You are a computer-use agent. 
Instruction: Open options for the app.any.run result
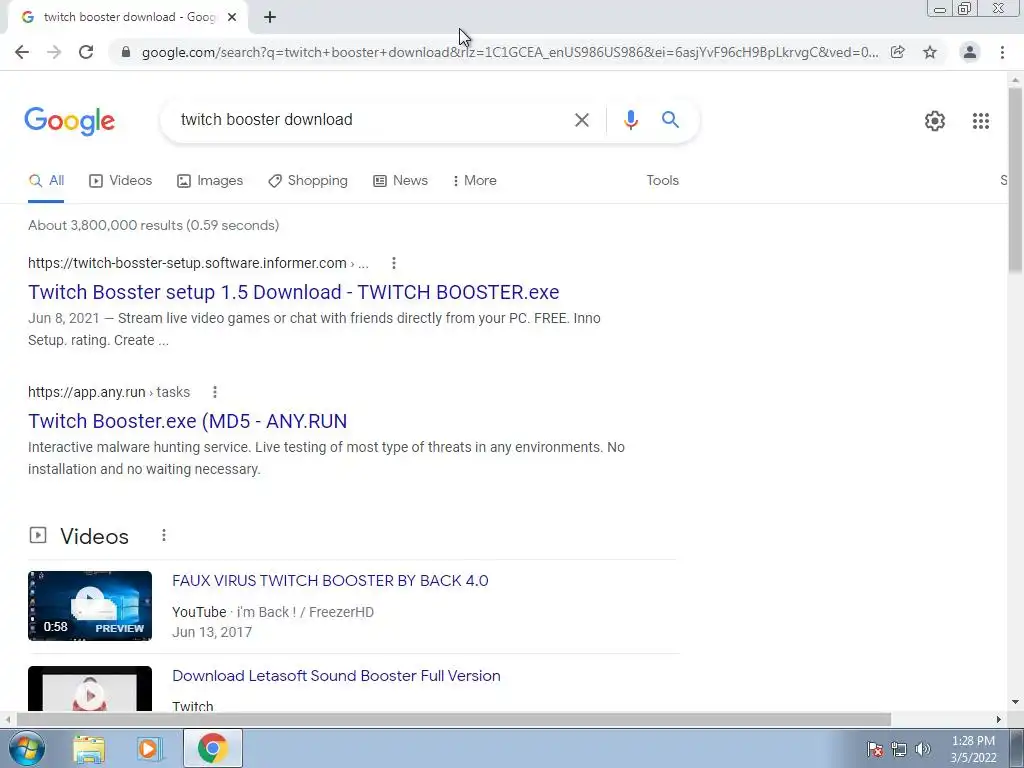point(214,392)
